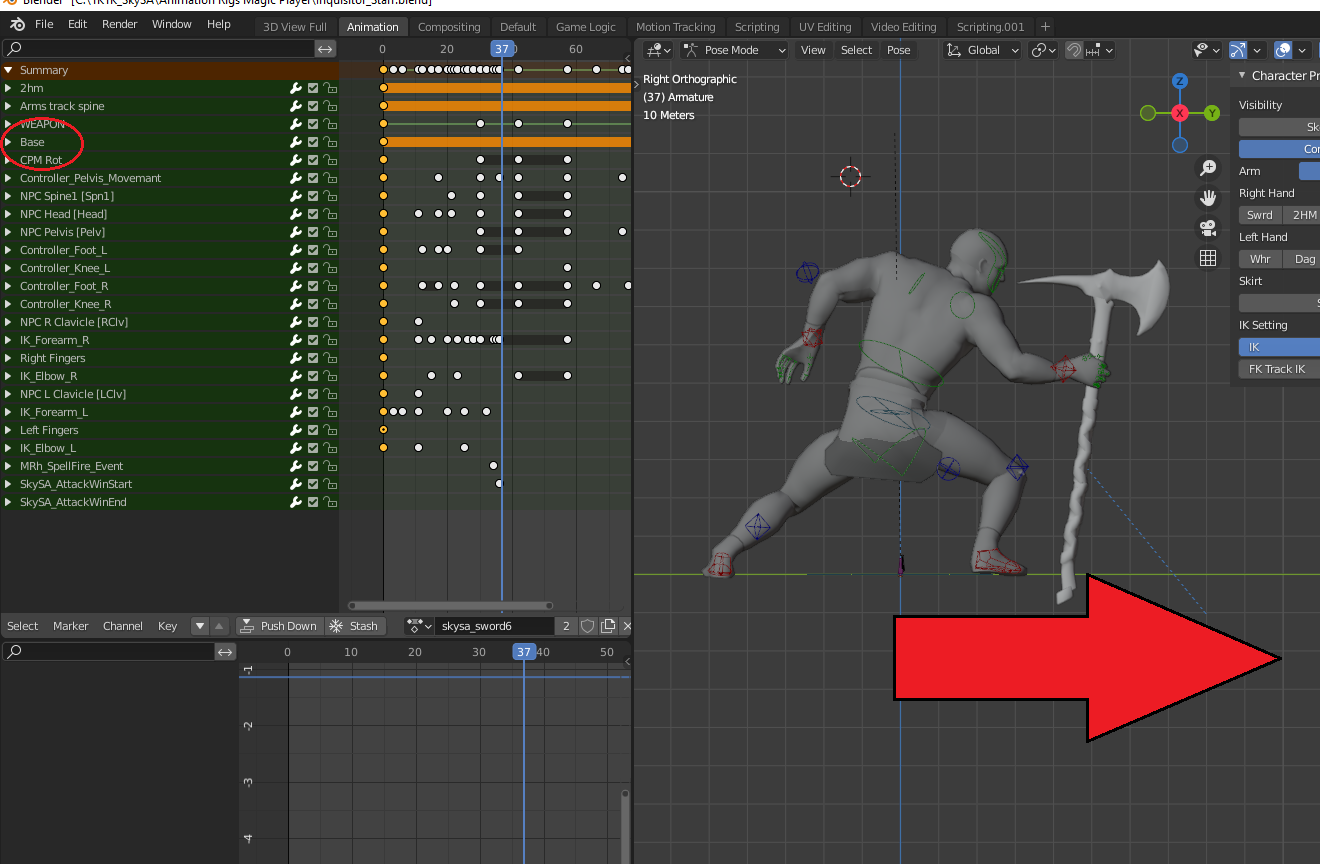
Task: Switch to the Compositing workspace tab
Action: click(449, 27)
